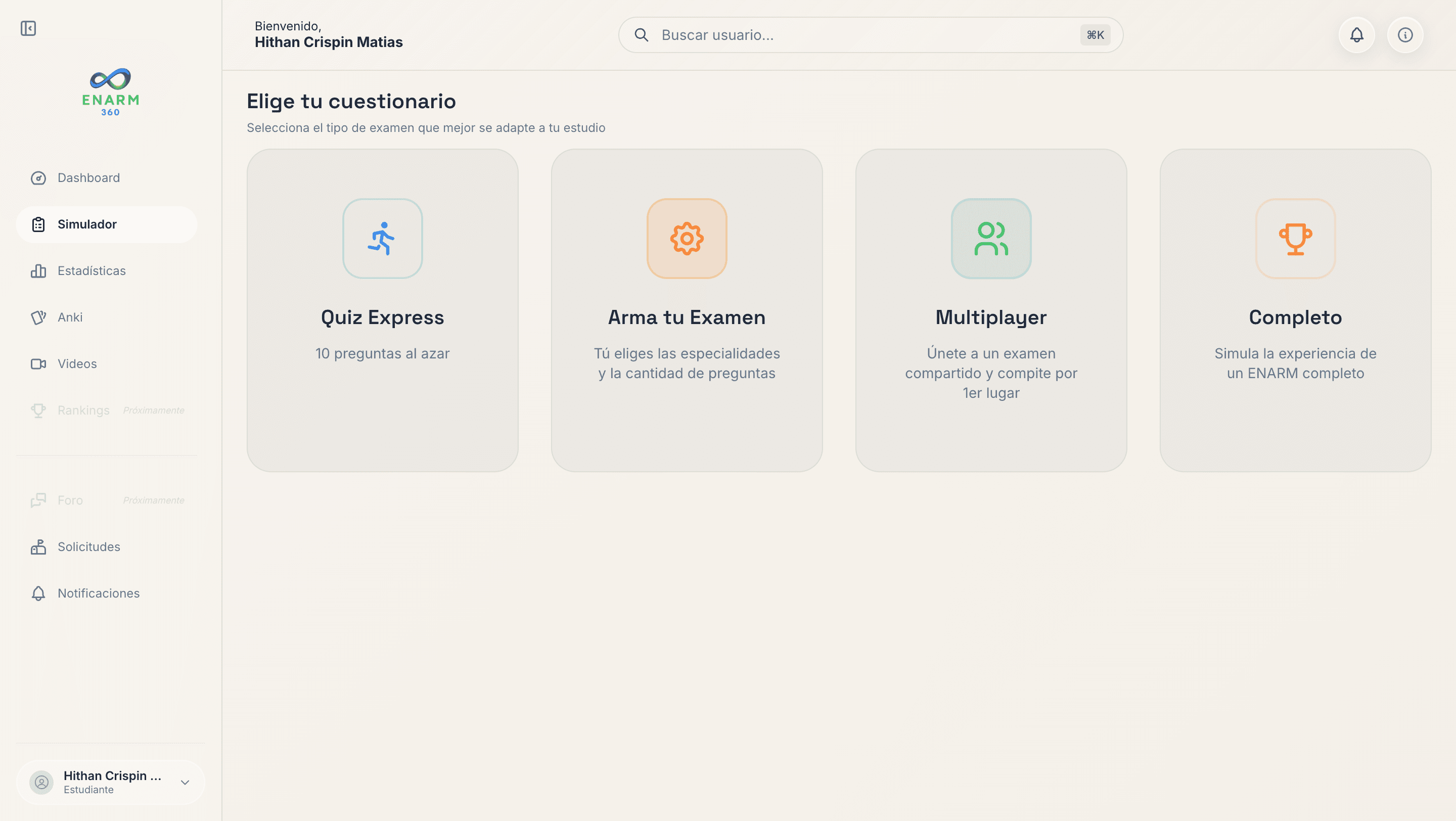Click the ENARM 360 logo
This screenshot has height=821, width=1456.
pyautogui.click(x=111, y=92)
